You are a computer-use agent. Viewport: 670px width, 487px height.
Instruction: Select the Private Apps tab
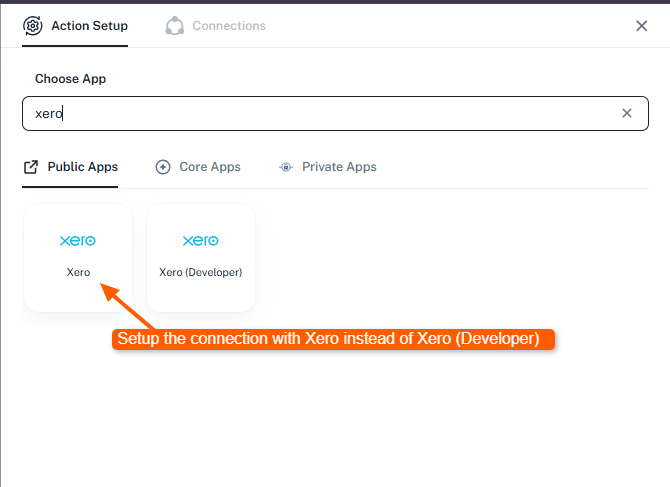[328, 167]
